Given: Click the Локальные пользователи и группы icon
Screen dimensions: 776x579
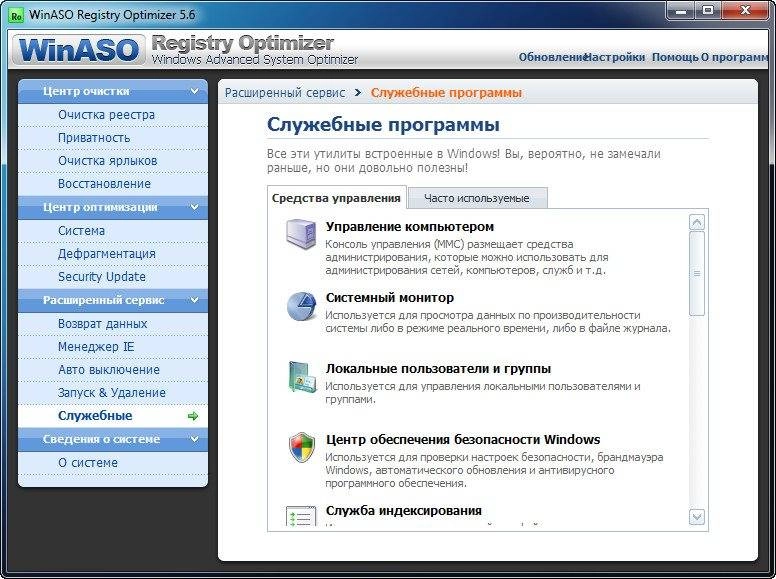Looking at the screenshot, I should pos(302,377).
